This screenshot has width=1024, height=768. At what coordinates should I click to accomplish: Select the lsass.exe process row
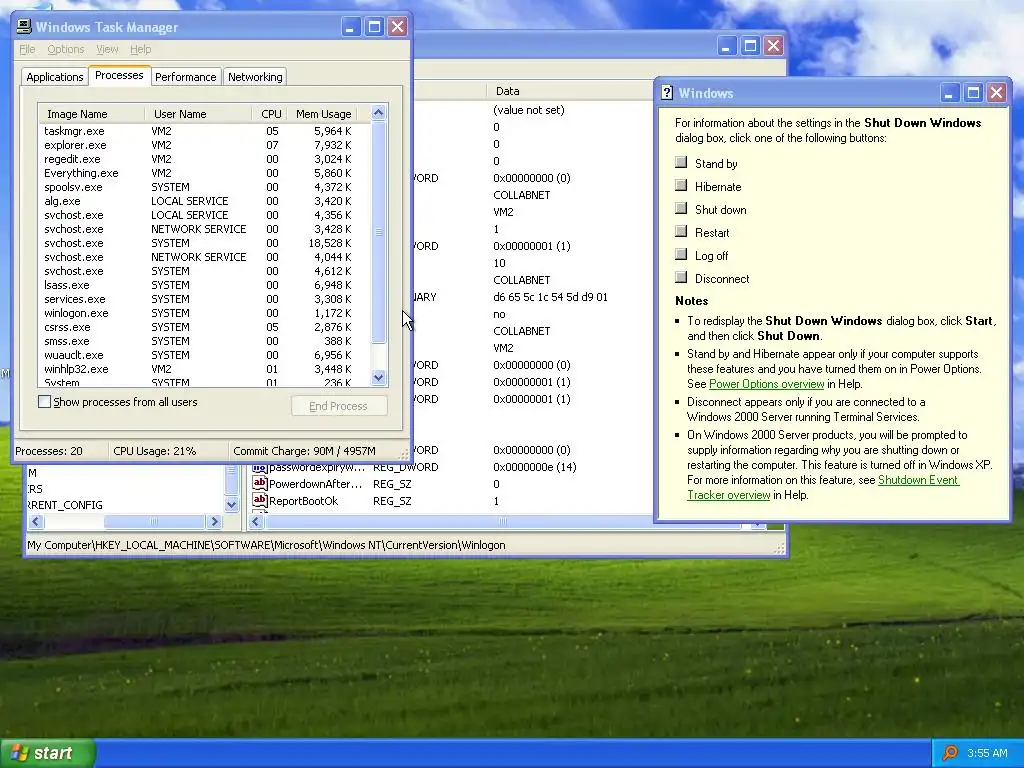click(204, 285)
